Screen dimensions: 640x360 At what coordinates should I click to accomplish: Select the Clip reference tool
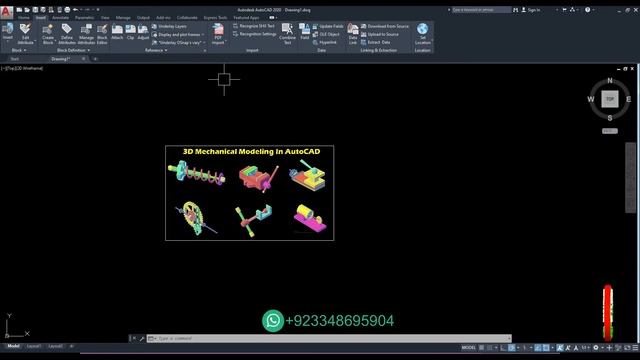(x=130, y=32)
